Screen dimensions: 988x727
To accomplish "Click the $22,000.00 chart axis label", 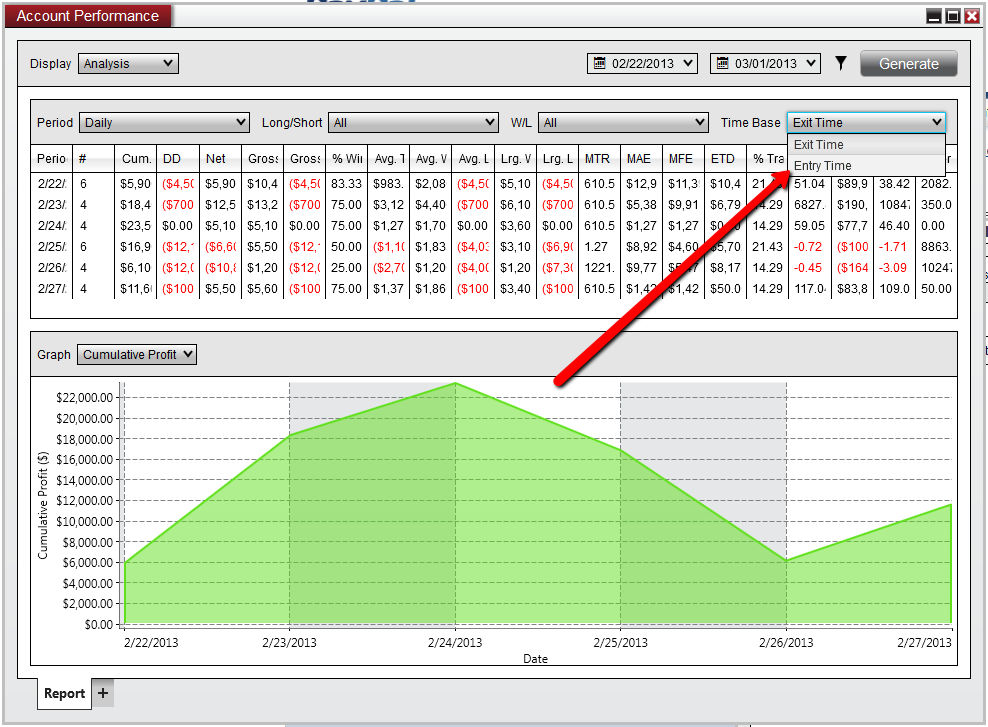I will (x=84, y=398).
